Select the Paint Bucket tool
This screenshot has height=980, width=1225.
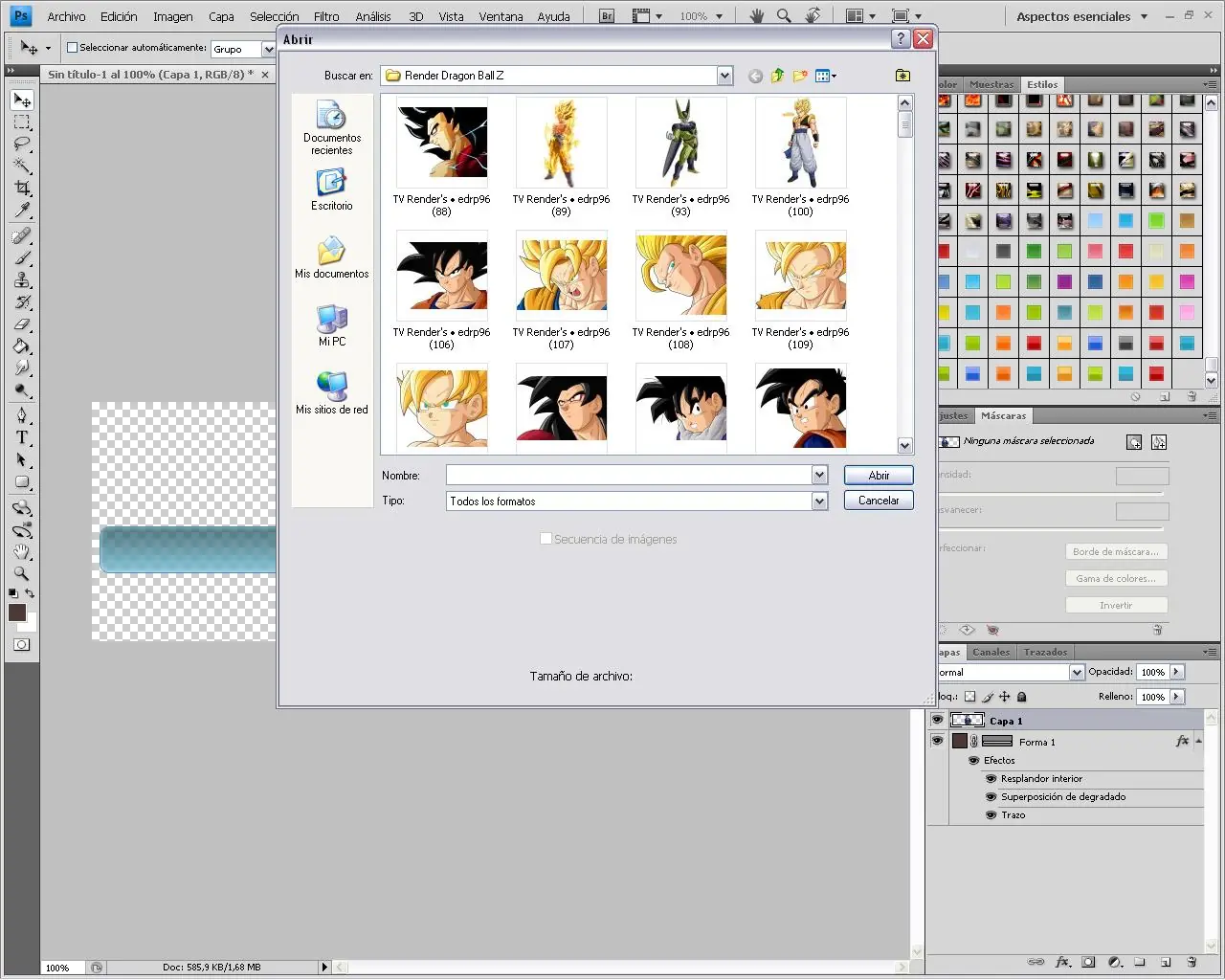tap(22, 346)
